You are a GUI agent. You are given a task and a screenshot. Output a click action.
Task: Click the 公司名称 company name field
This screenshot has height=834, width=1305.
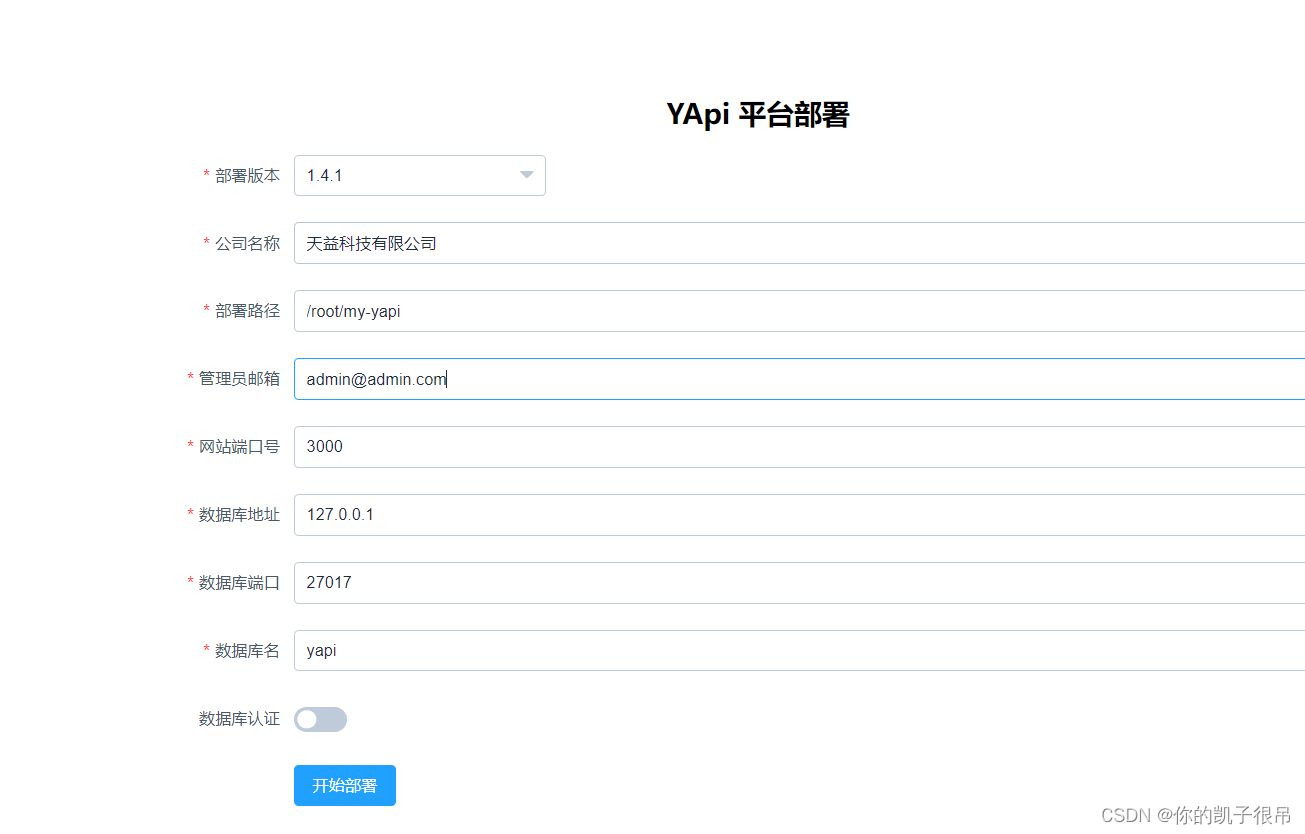pos(600,243)
